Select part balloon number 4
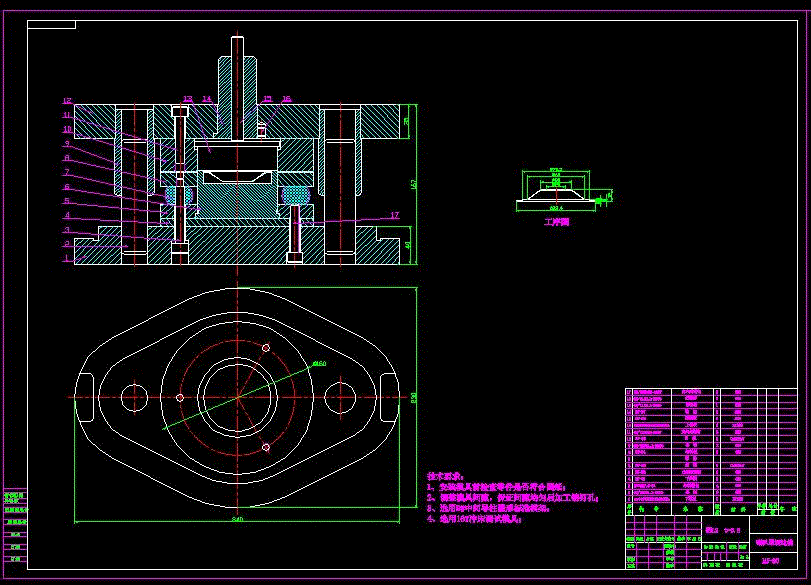Image resolution: width=811 pixels, height=585 pixels. (67, 215)
